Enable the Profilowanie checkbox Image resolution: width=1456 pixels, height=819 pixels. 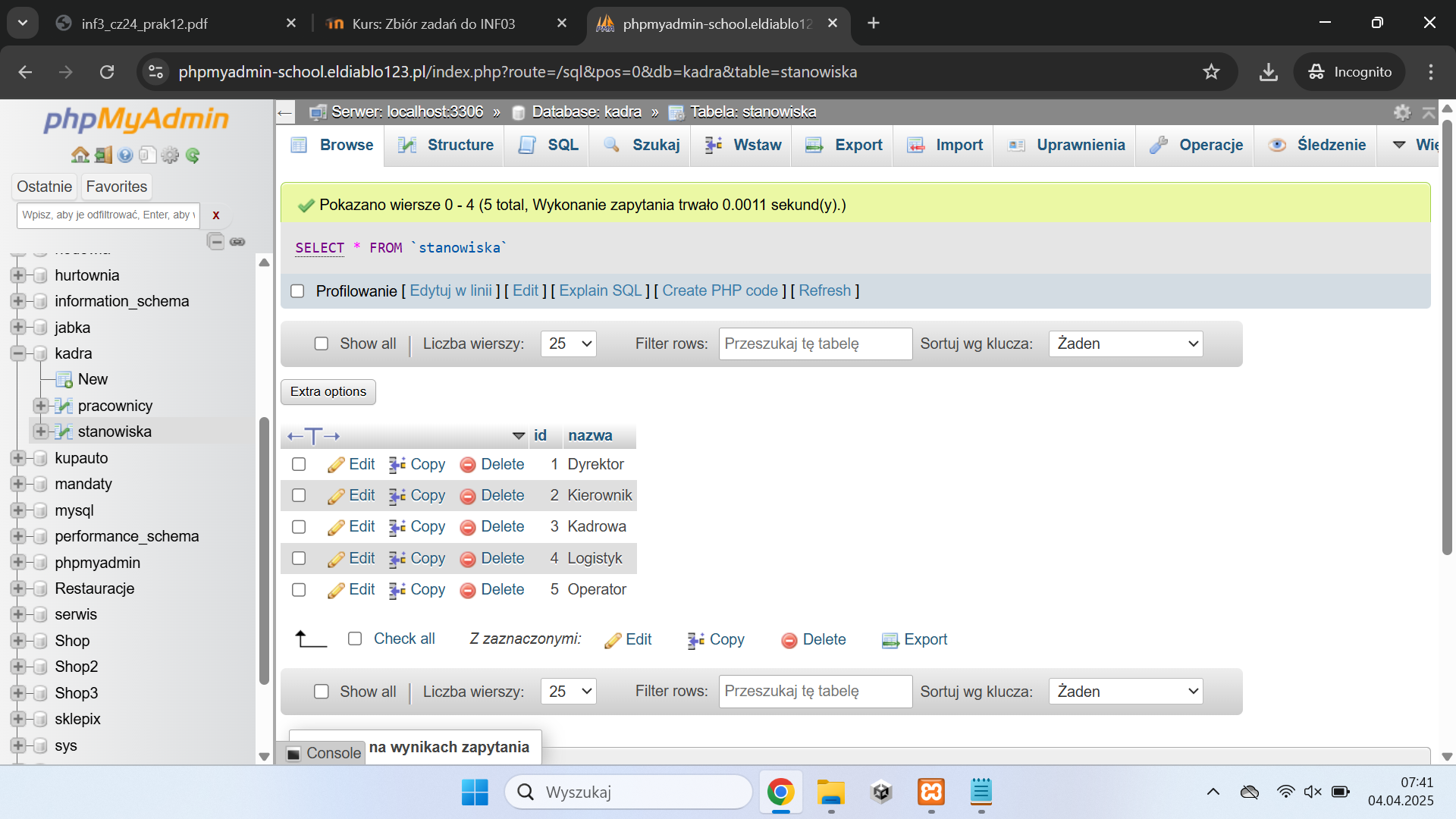click(x=297, y=291)
